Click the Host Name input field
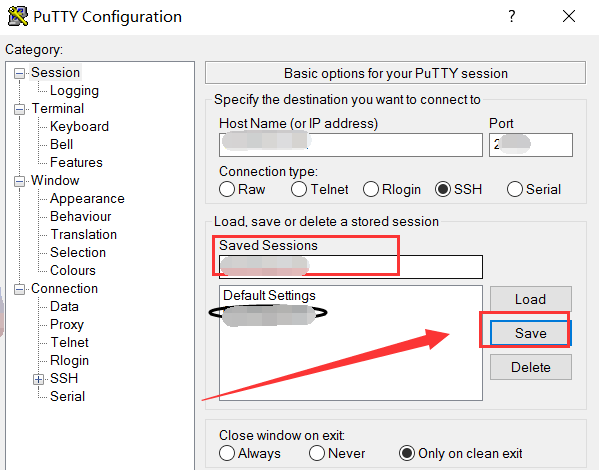Viewport: 599px width, 470px height. pos(351,145)
